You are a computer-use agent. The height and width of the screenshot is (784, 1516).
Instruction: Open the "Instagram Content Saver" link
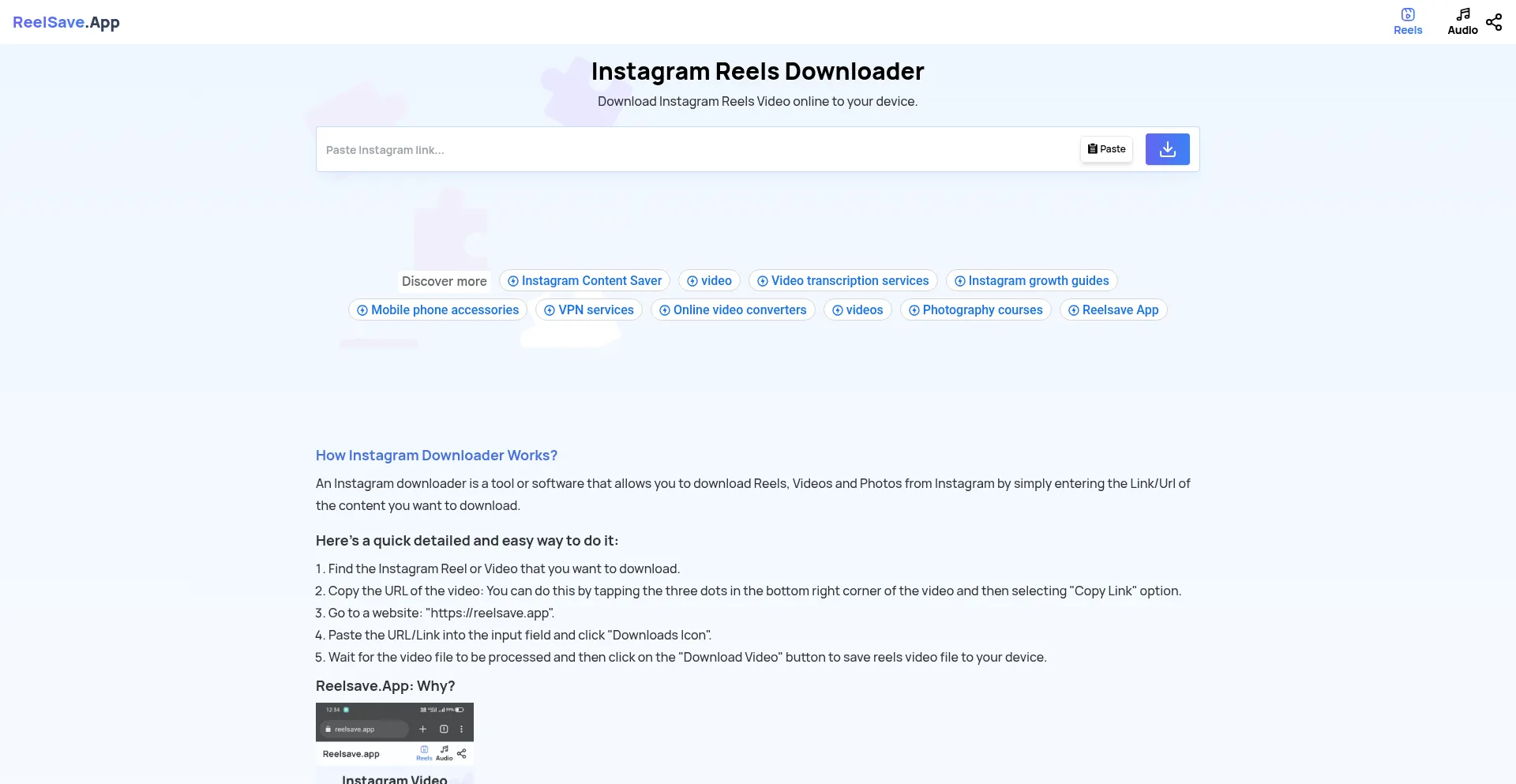(584, 280)
